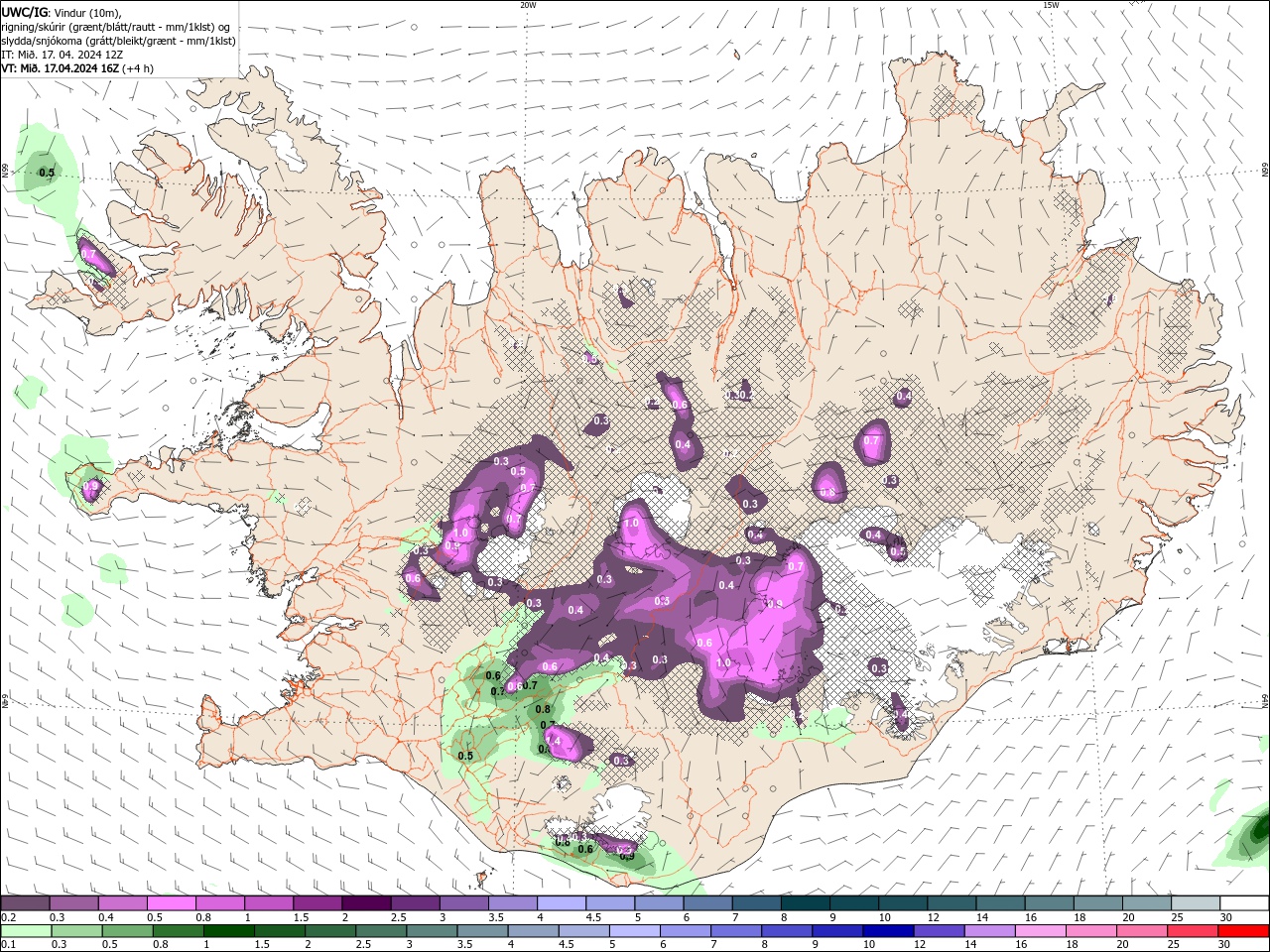Click the 'IT: Mið. 17. 04. 2024 12Z' line
This screenshot has height=952, width=1270.
click(x=64, y=55)
